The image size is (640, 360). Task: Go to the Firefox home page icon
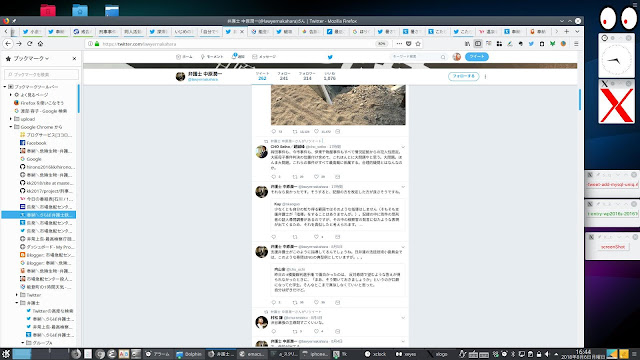[x=40, y=44]
